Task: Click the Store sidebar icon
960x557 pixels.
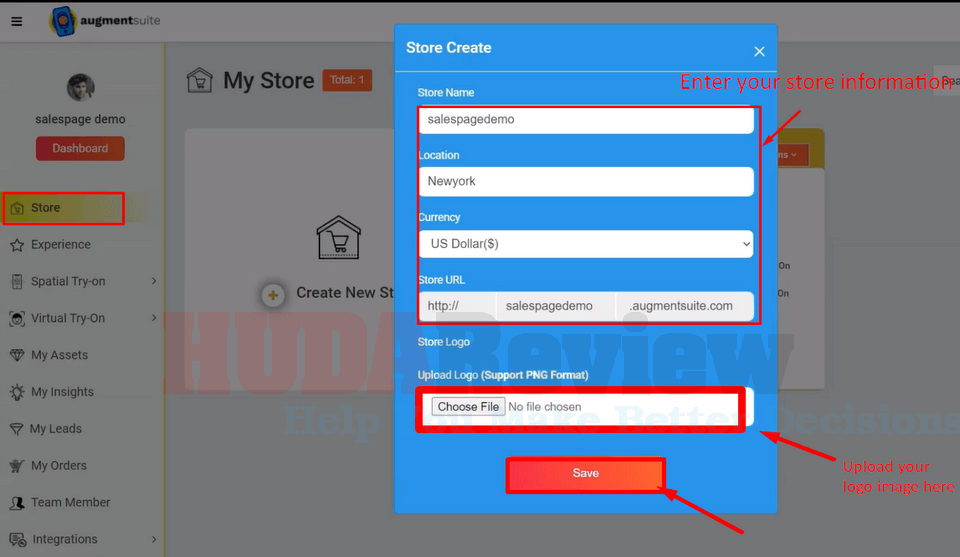Action: (17, 208)
